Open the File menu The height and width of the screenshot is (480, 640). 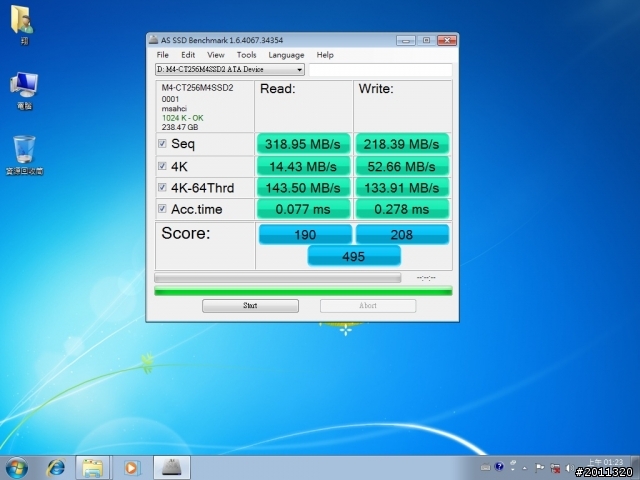pos(162,55)
